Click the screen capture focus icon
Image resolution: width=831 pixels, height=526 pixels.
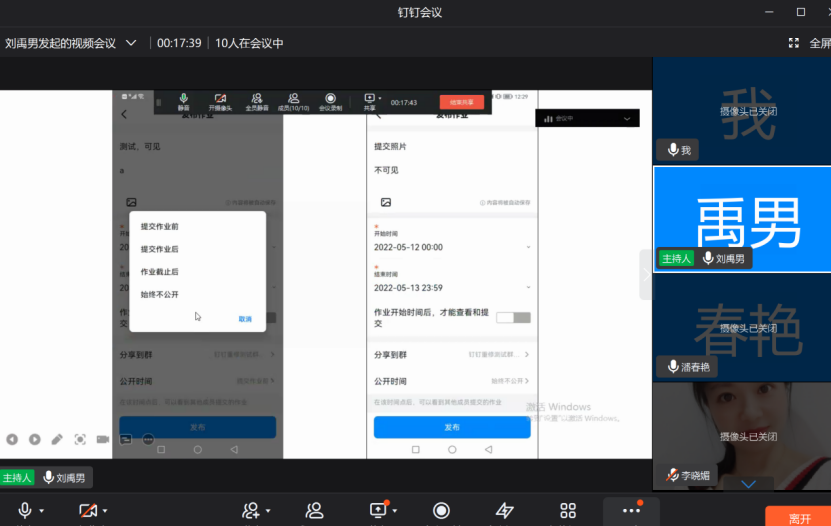(x=80, y=439)
